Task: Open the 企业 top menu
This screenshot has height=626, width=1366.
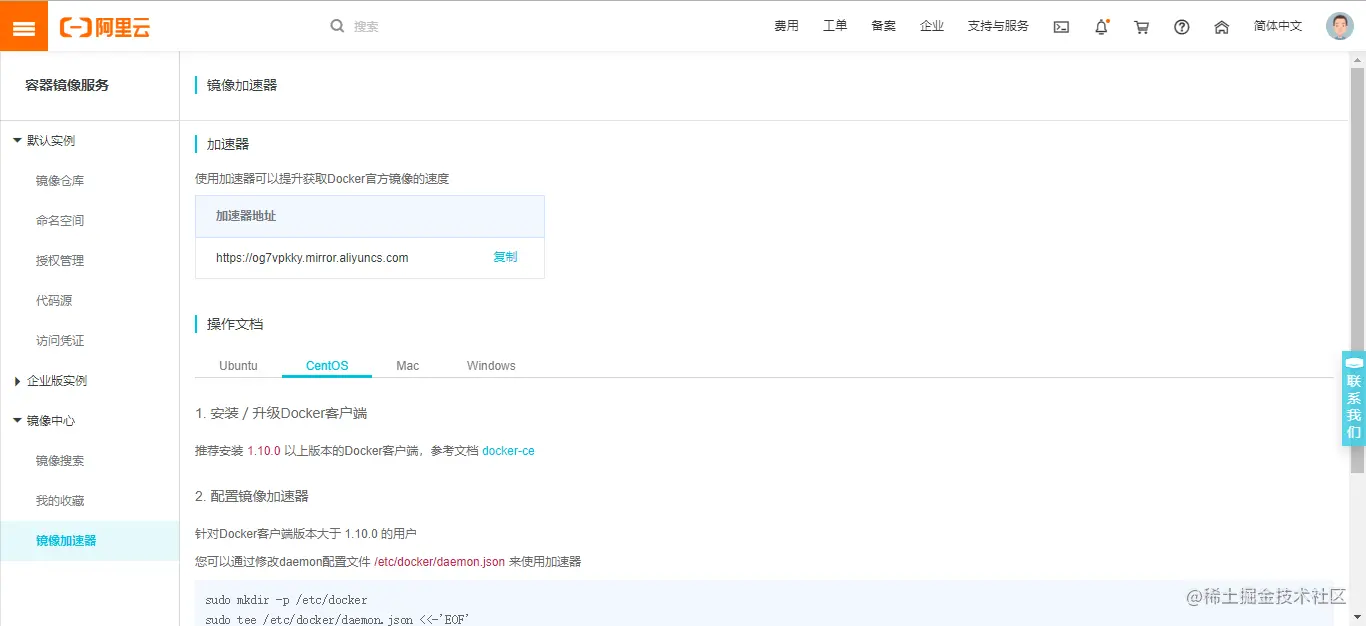Action: [932, 26]
